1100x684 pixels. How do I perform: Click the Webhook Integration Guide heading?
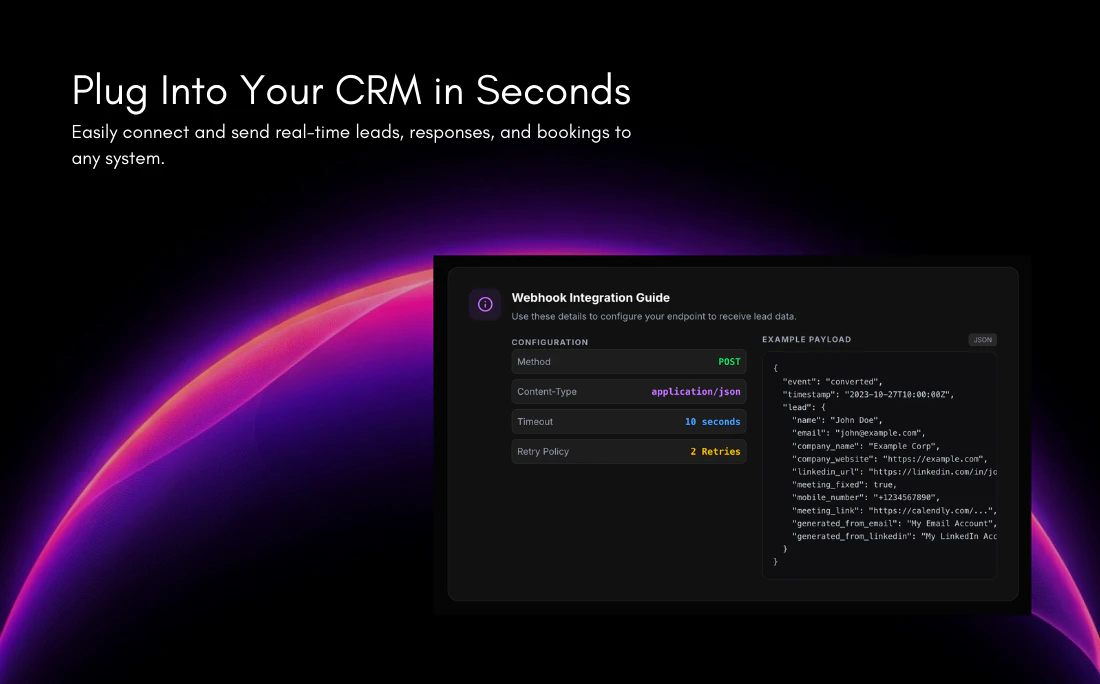(x=590, y=297)
